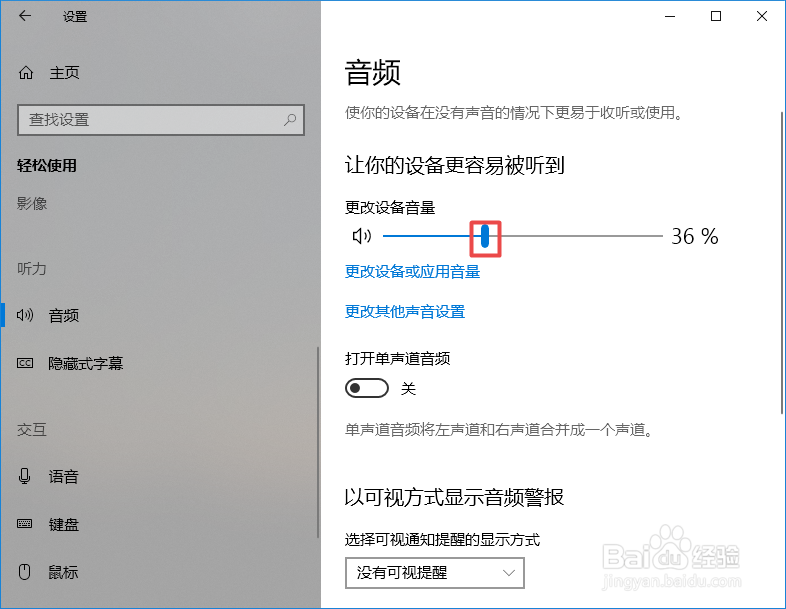This screenshot has height=609, width=786.
Task: Open the 更改其他声音设置 link
Action: 405,311
